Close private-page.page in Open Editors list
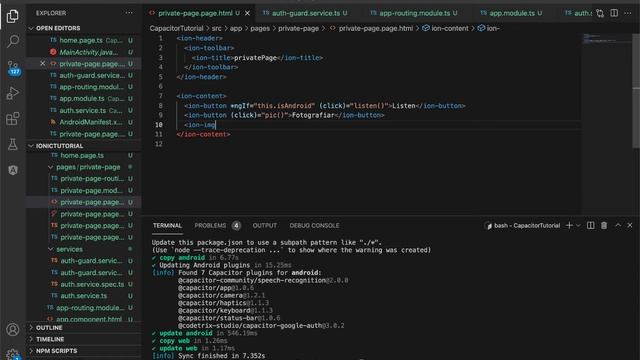This screenshot has width=640, height=360. click(x=42, y=64)
